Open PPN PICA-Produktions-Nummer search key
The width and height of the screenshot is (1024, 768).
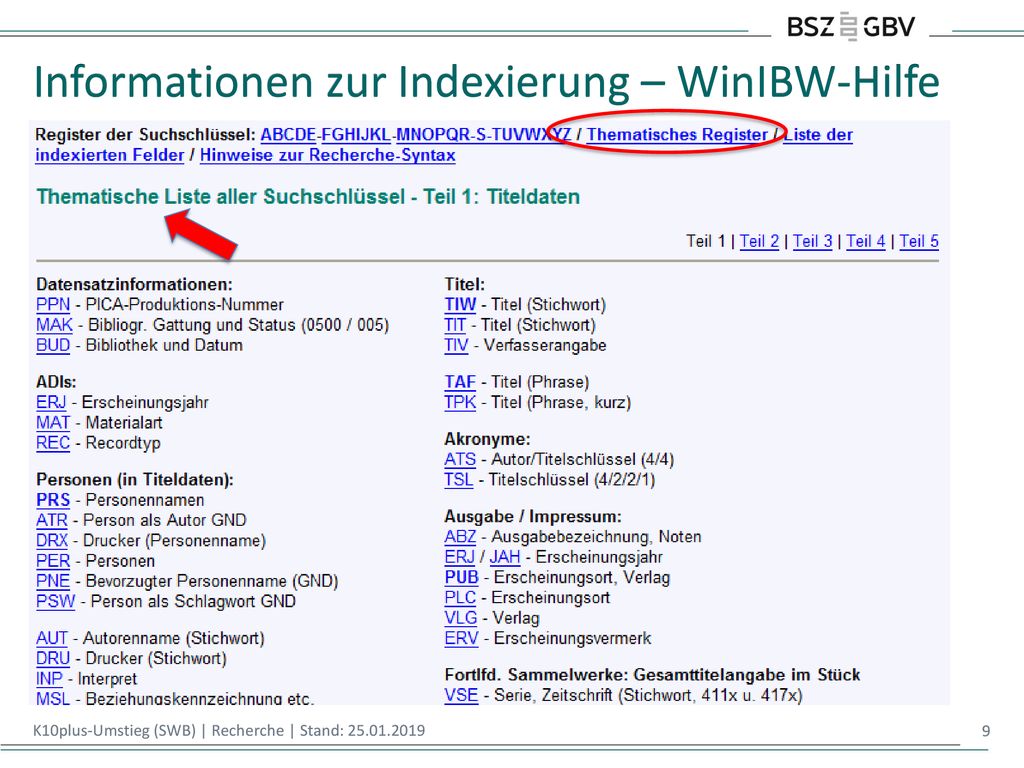click(53, 304)
